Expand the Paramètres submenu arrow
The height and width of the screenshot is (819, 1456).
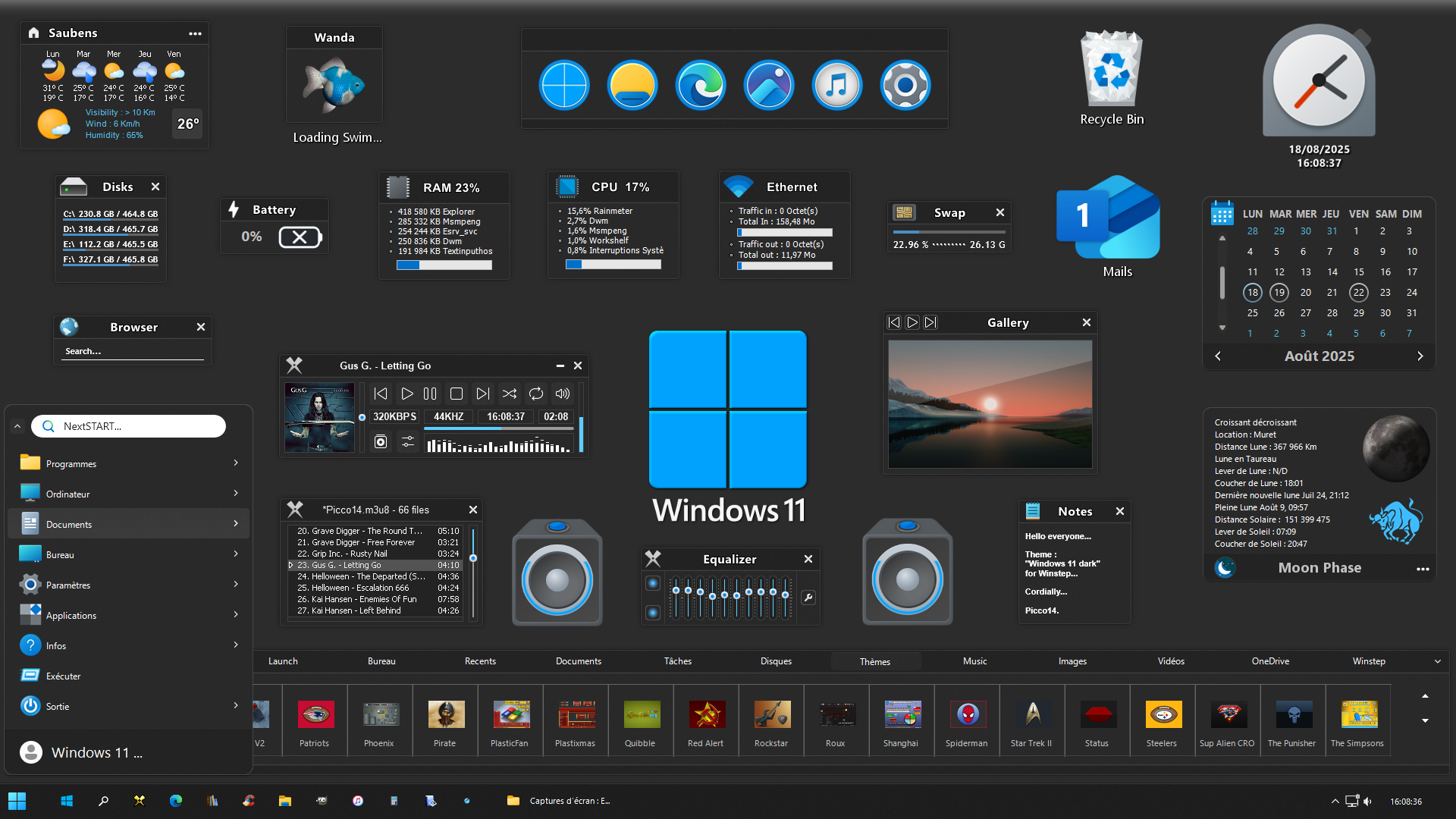(236, 585)
